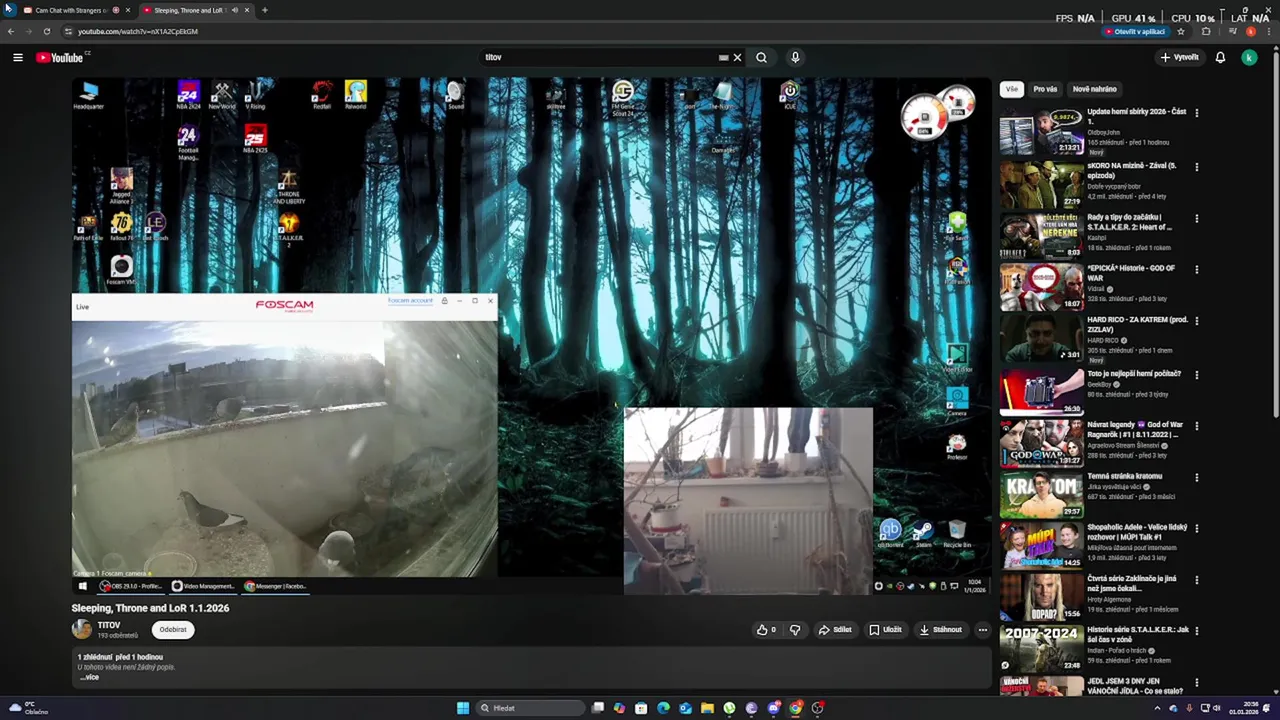Open options for Update herní sbírky 2026 video

[1196, 113]
